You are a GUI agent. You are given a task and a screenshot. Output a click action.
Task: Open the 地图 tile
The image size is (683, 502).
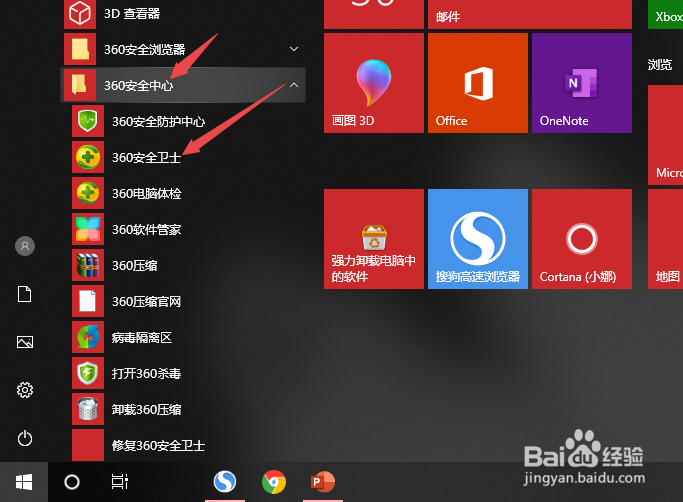(666, 239)
